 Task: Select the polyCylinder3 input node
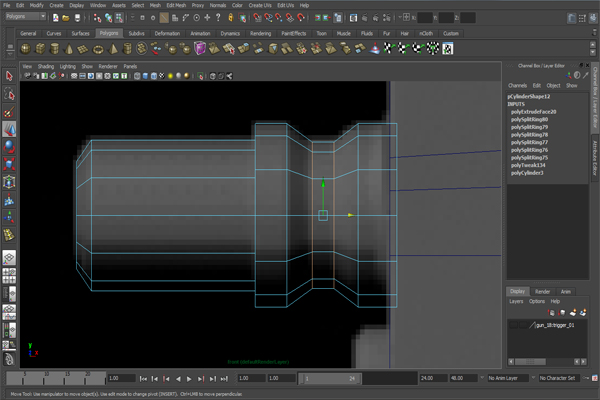[527, 173]
